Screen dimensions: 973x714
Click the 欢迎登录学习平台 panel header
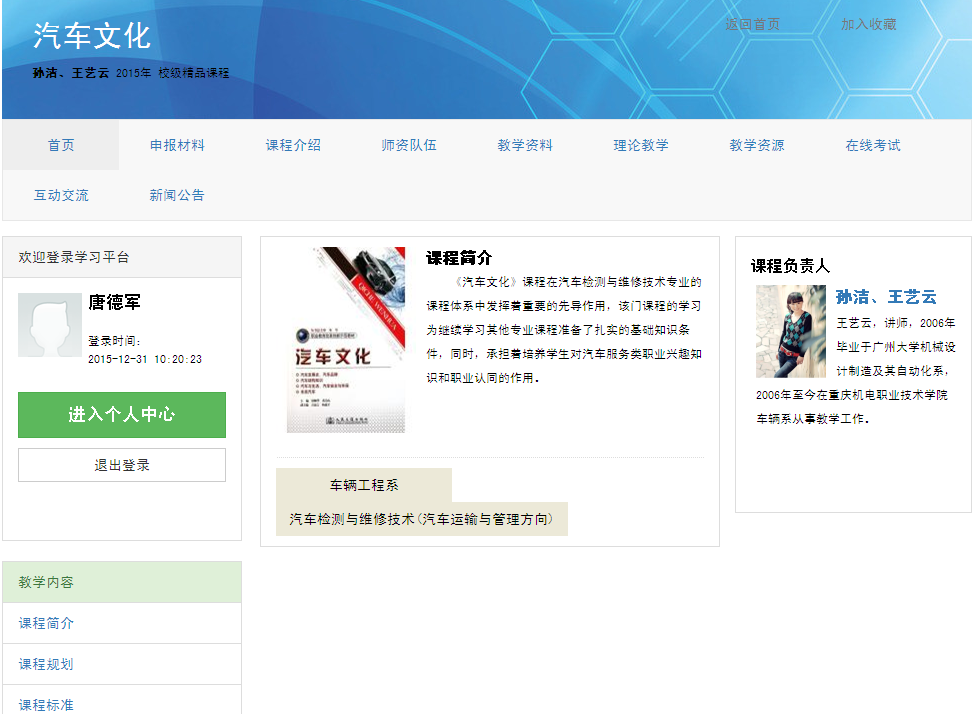pos(122,257)
